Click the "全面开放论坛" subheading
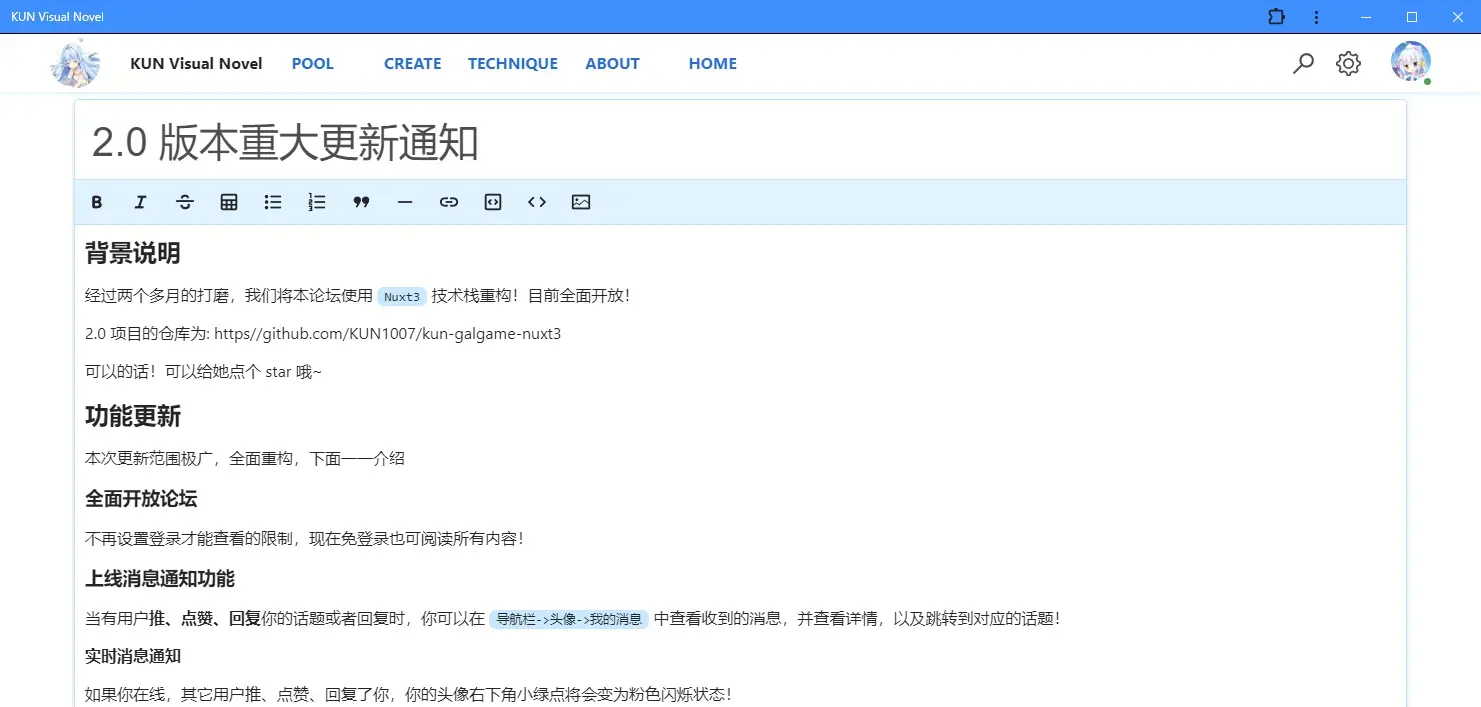 [141, 498]
